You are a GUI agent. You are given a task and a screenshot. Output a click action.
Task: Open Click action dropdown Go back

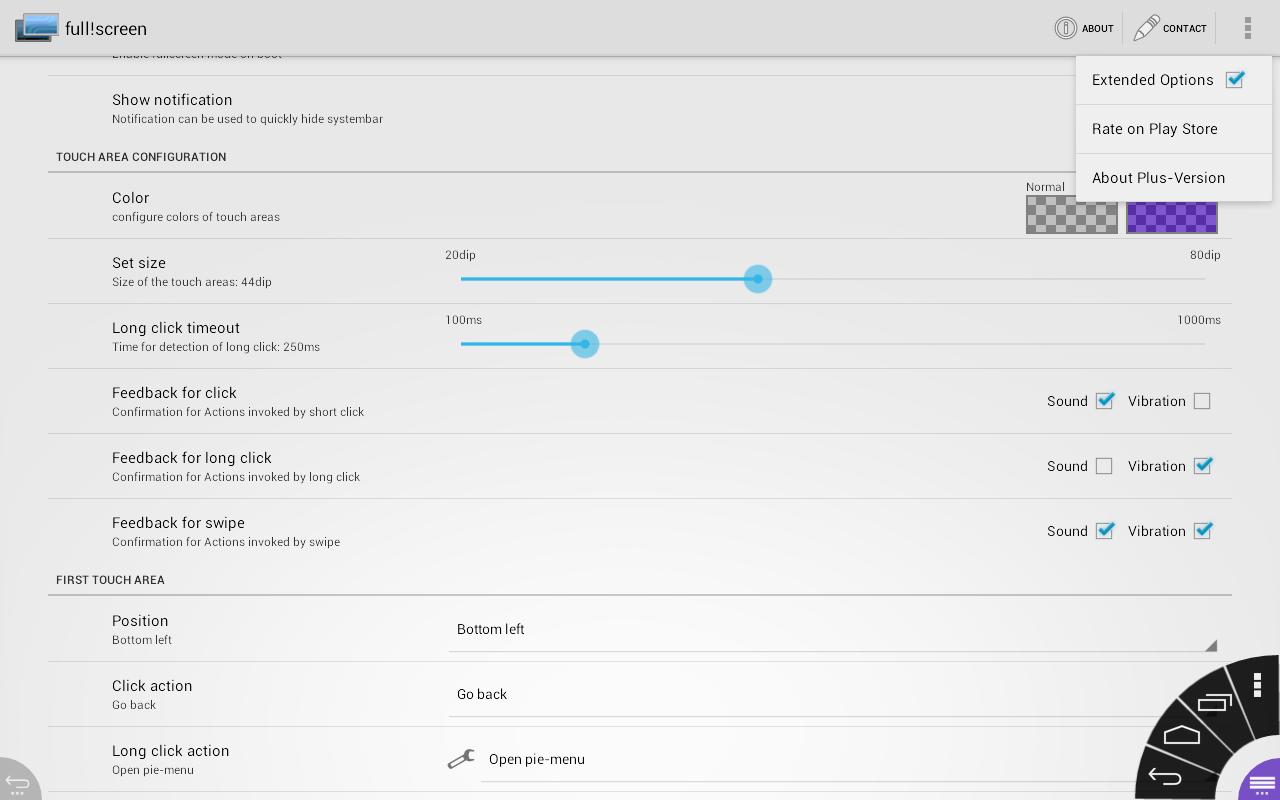tap(832, 695)
